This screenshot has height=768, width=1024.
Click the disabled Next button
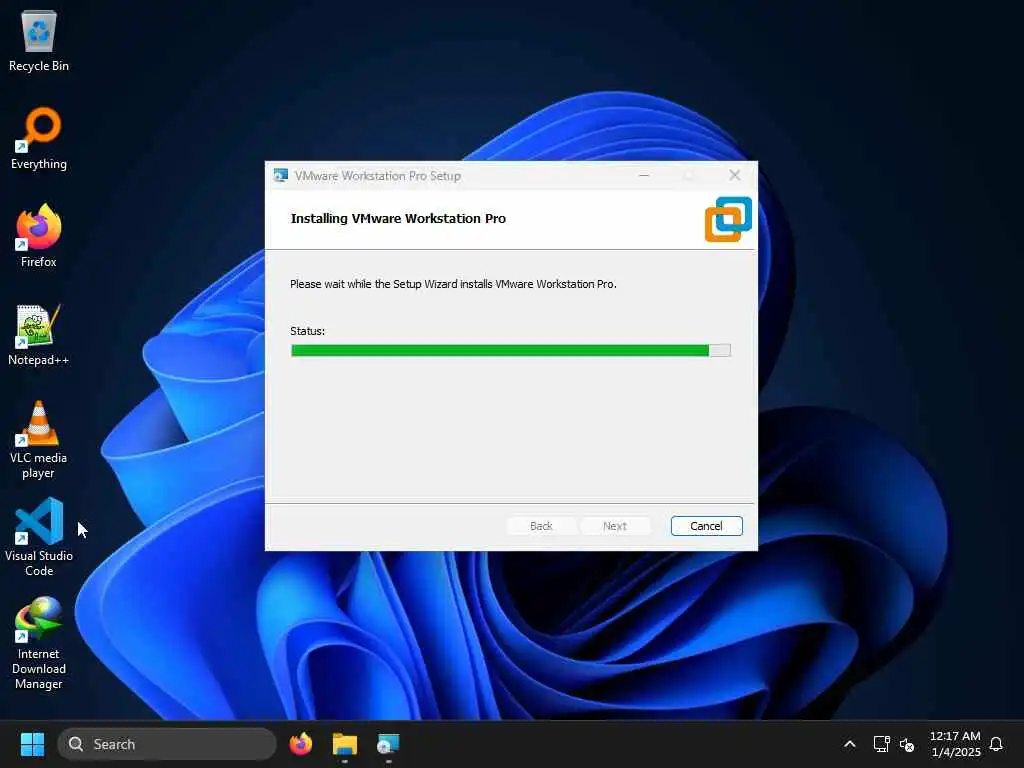(615, 526)
